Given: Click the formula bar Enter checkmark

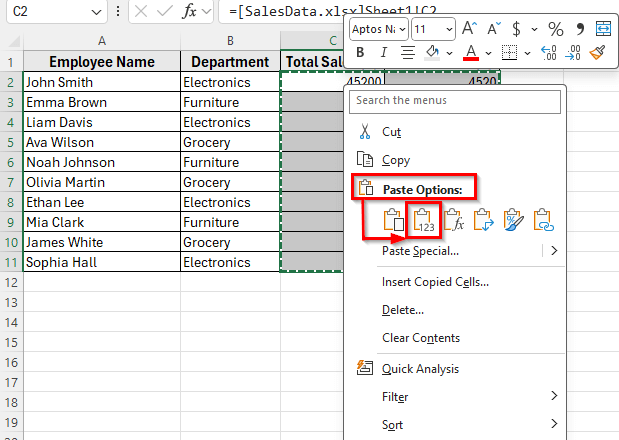Looking at the screenshot, I should [x=163, y=11].
